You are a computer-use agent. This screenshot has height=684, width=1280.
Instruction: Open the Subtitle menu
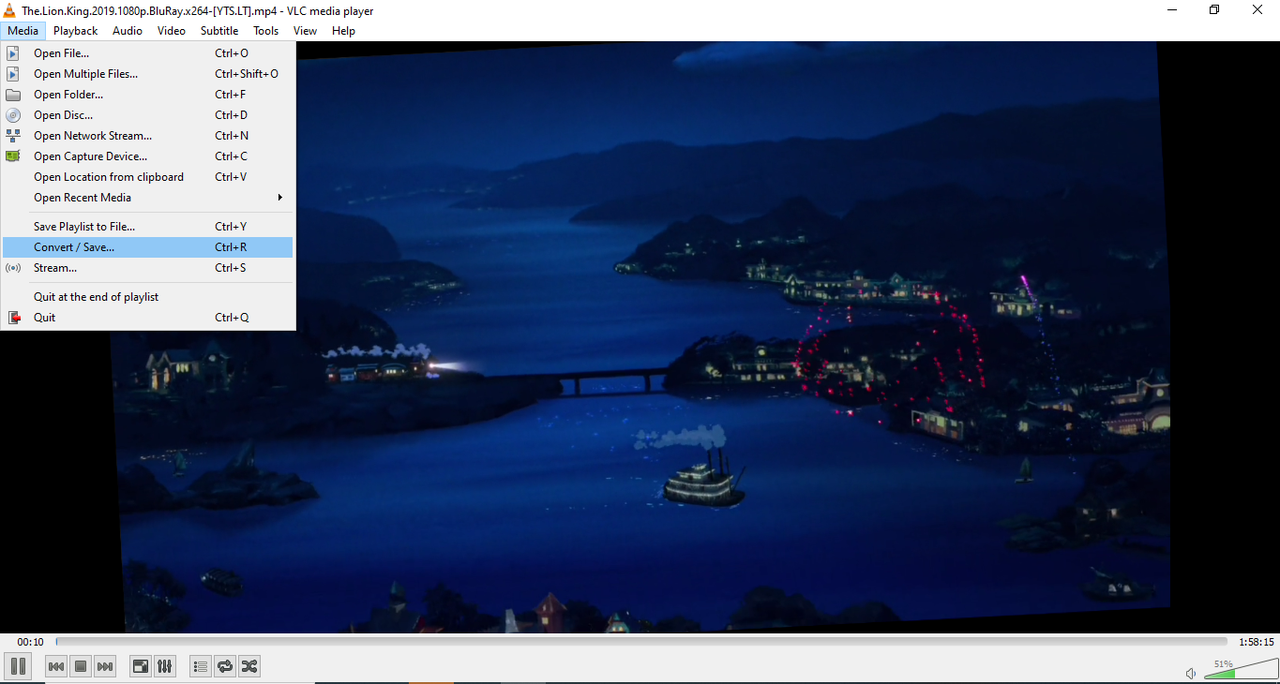pyautogui.click(x=219, y=31)
